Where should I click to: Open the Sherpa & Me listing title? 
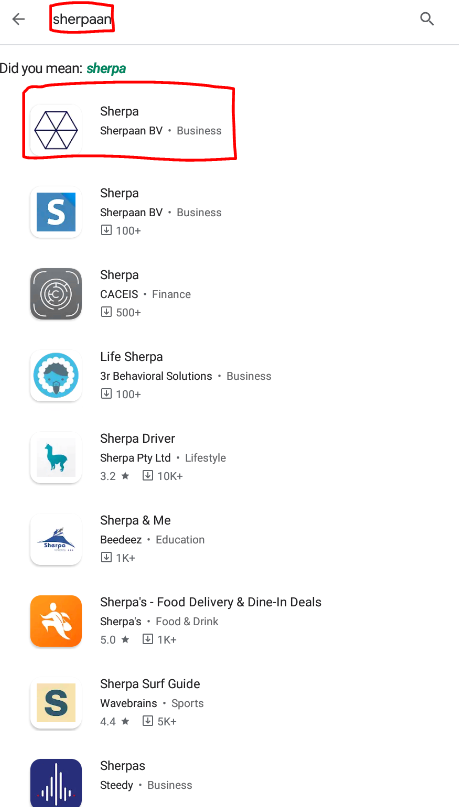pyautogui.click(x=135, y=520)
